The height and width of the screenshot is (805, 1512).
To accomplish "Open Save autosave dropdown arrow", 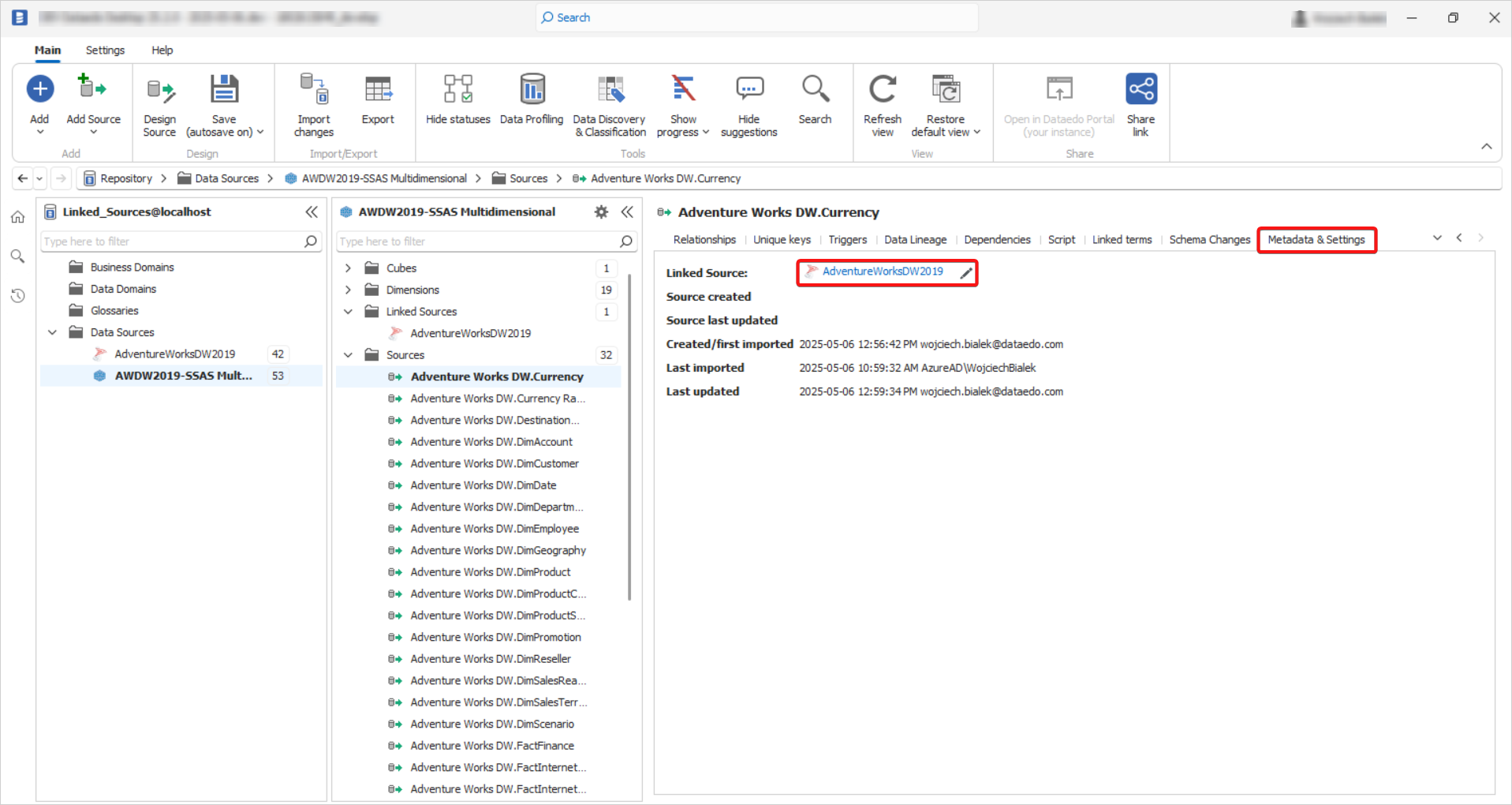I will click(260, 133).
